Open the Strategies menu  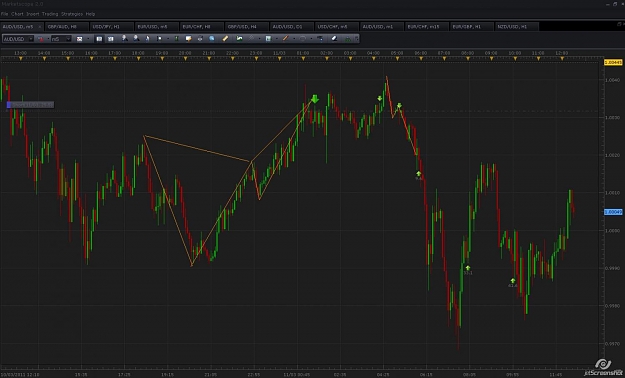pos(72,14)
